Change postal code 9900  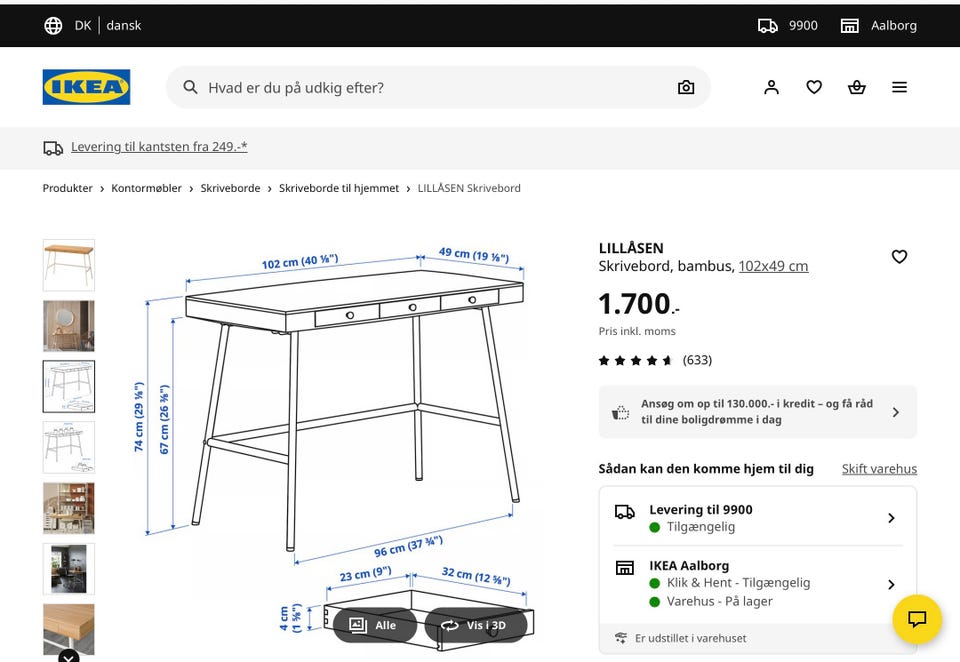click(x=803, y=26)
